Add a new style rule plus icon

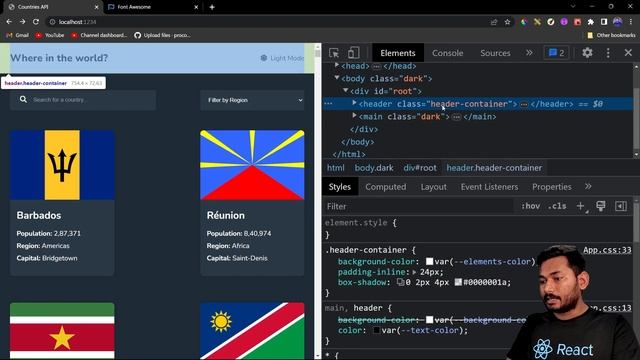pos(580,207)
